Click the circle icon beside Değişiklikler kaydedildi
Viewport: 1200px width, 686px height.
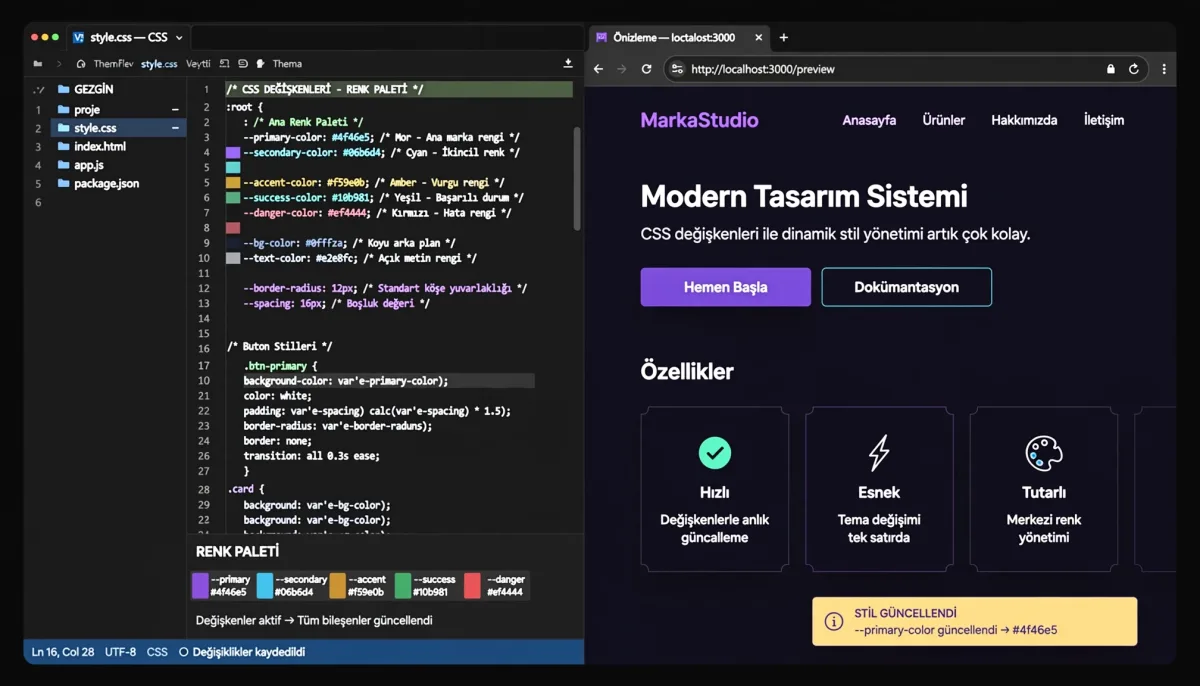(x=183, y=652)
